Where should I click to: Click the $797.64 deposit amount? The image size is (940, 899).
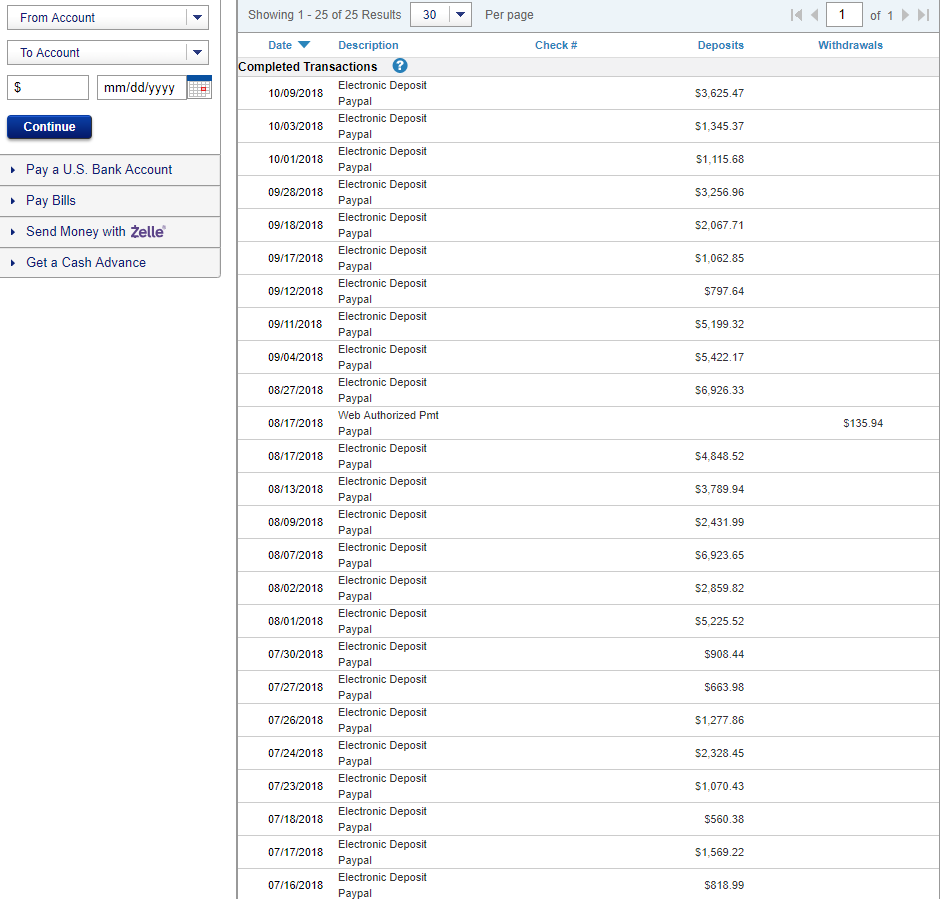pyautogui.click(x=724, y=291)
